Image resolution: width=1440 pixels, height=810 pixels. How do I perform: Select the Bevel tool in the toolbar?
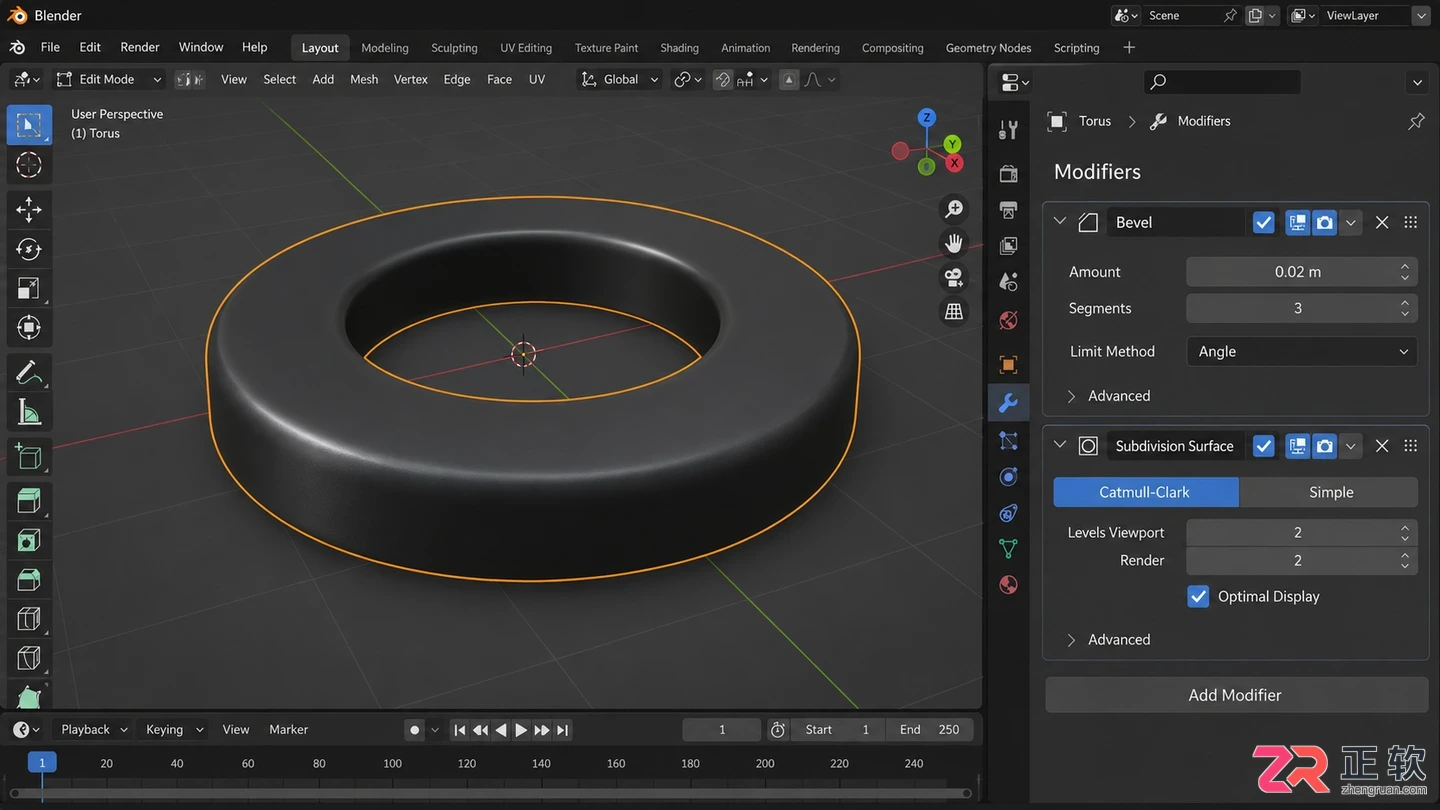click(x=29, y=579)
